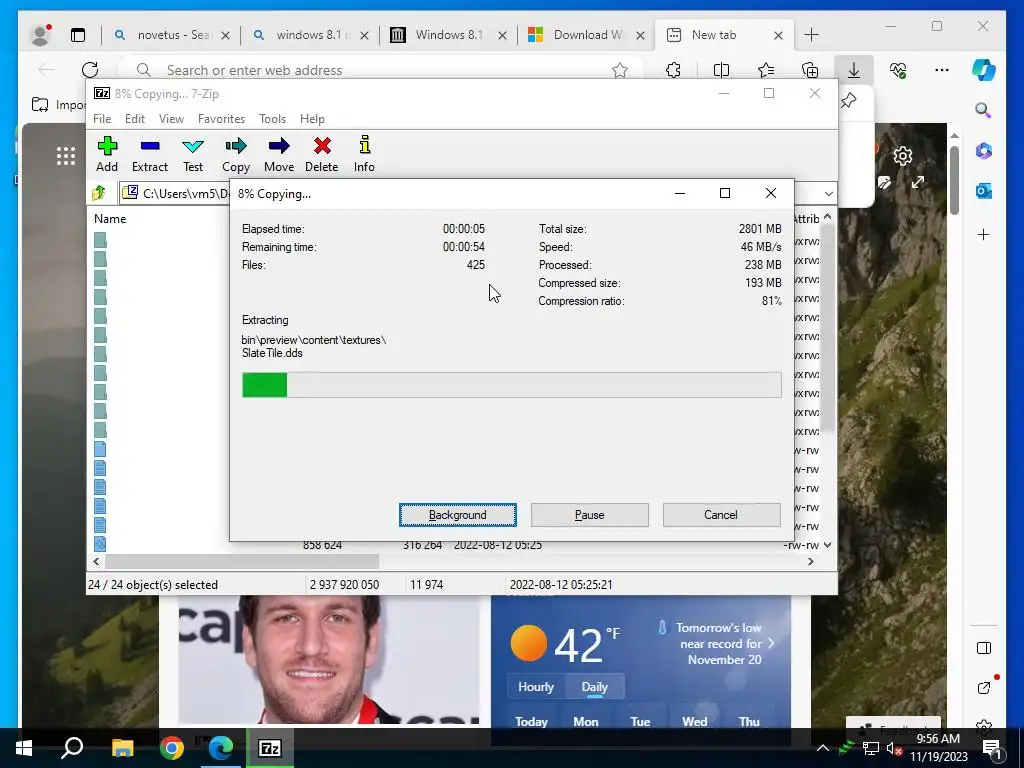
Task: Open the Edit menu in 7-Zip
Action: pos(135,119)
